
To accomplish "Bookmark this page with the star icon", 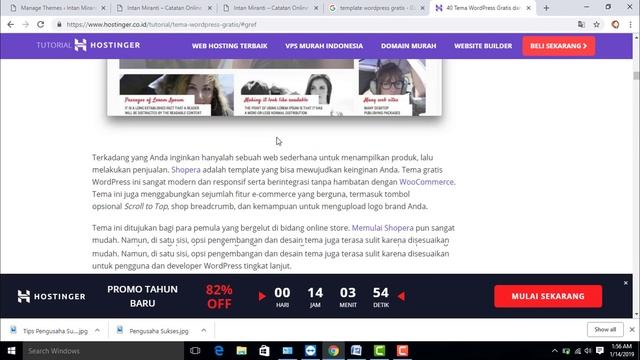I will click(x=596, y=24).
